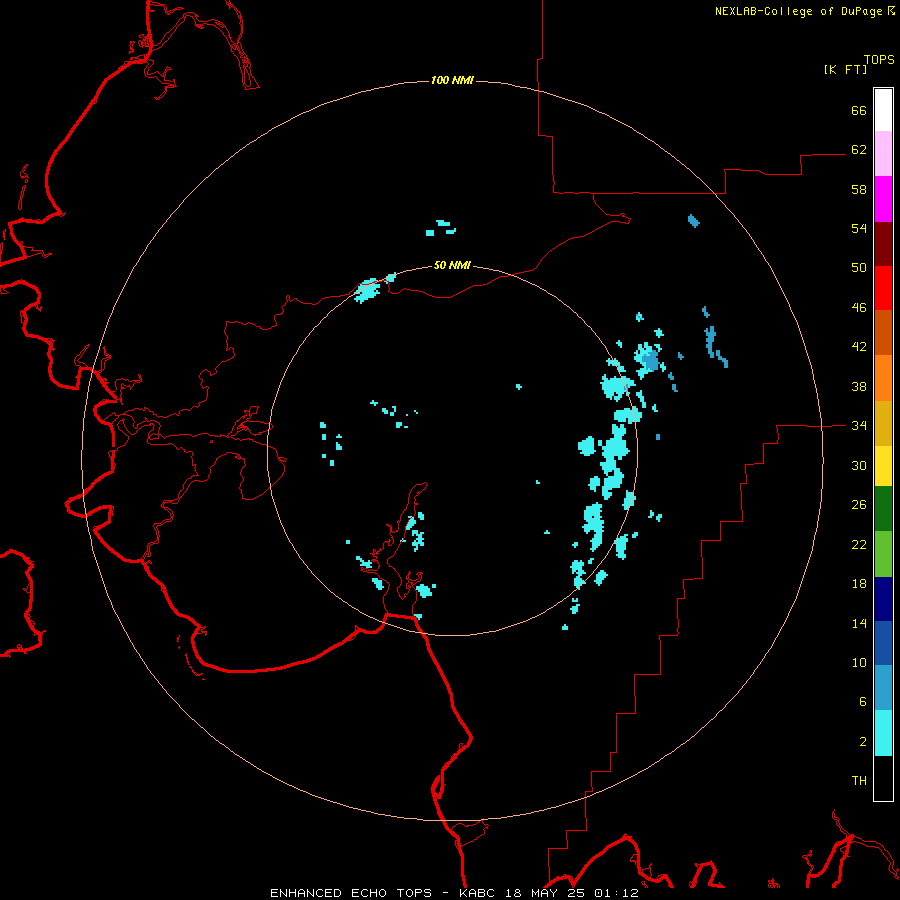Pick the bright yellow legend swatch

coord(883,466)
